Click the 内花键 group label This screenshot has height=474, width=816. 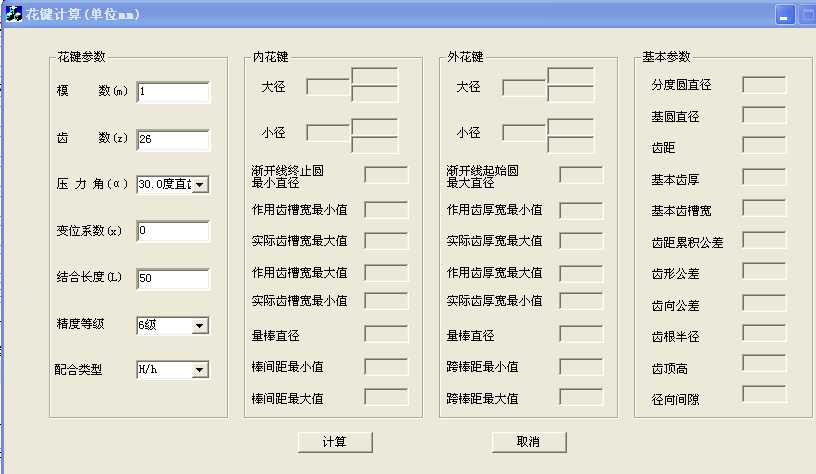(x=270, y=56)
